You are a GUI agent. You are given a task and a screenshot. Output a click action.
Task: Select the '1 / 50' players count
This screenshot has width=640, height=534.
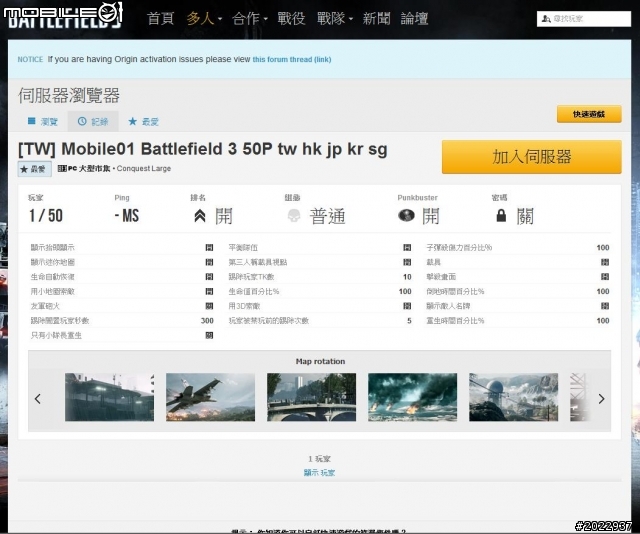click(46, 216)
